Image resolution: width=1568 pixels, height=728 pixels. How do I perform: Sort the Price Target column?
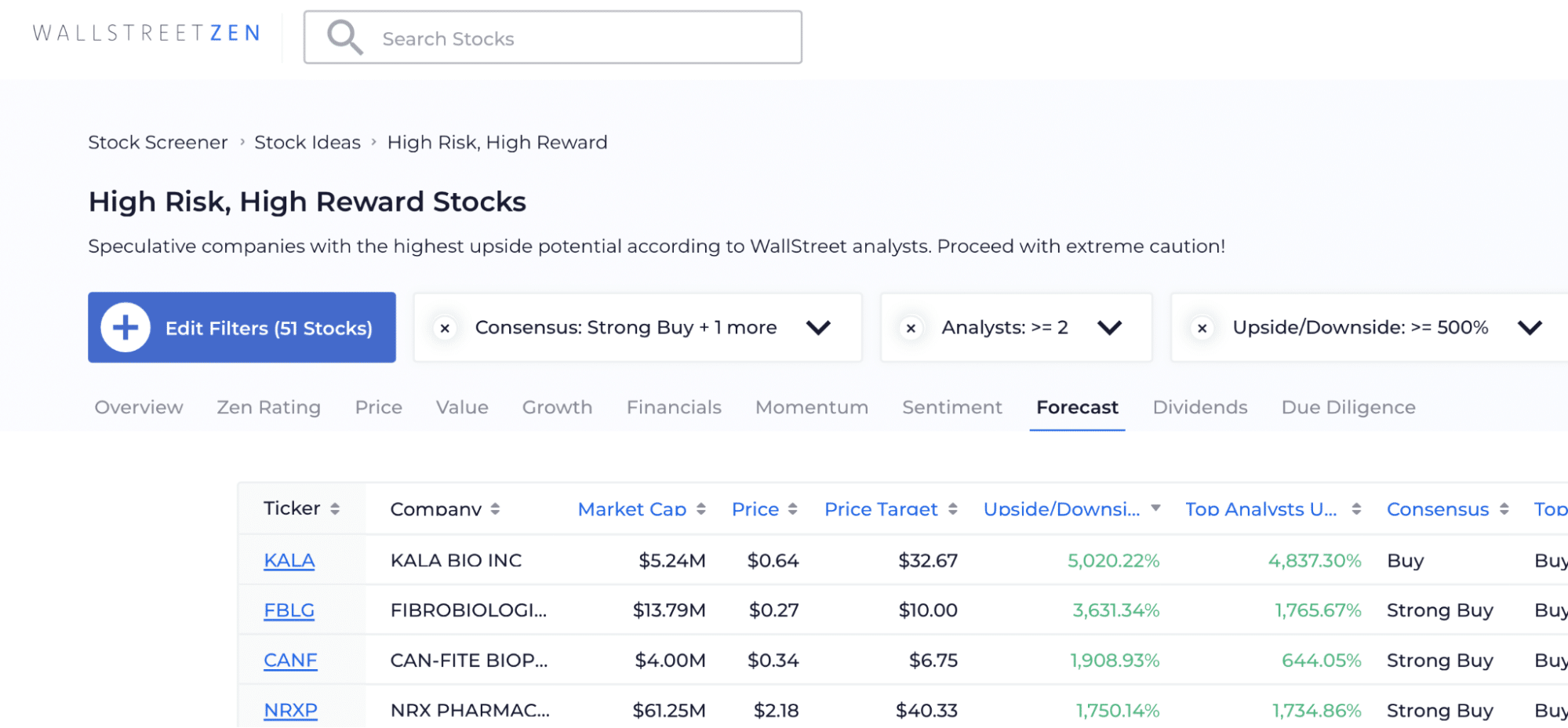point(953,508)
